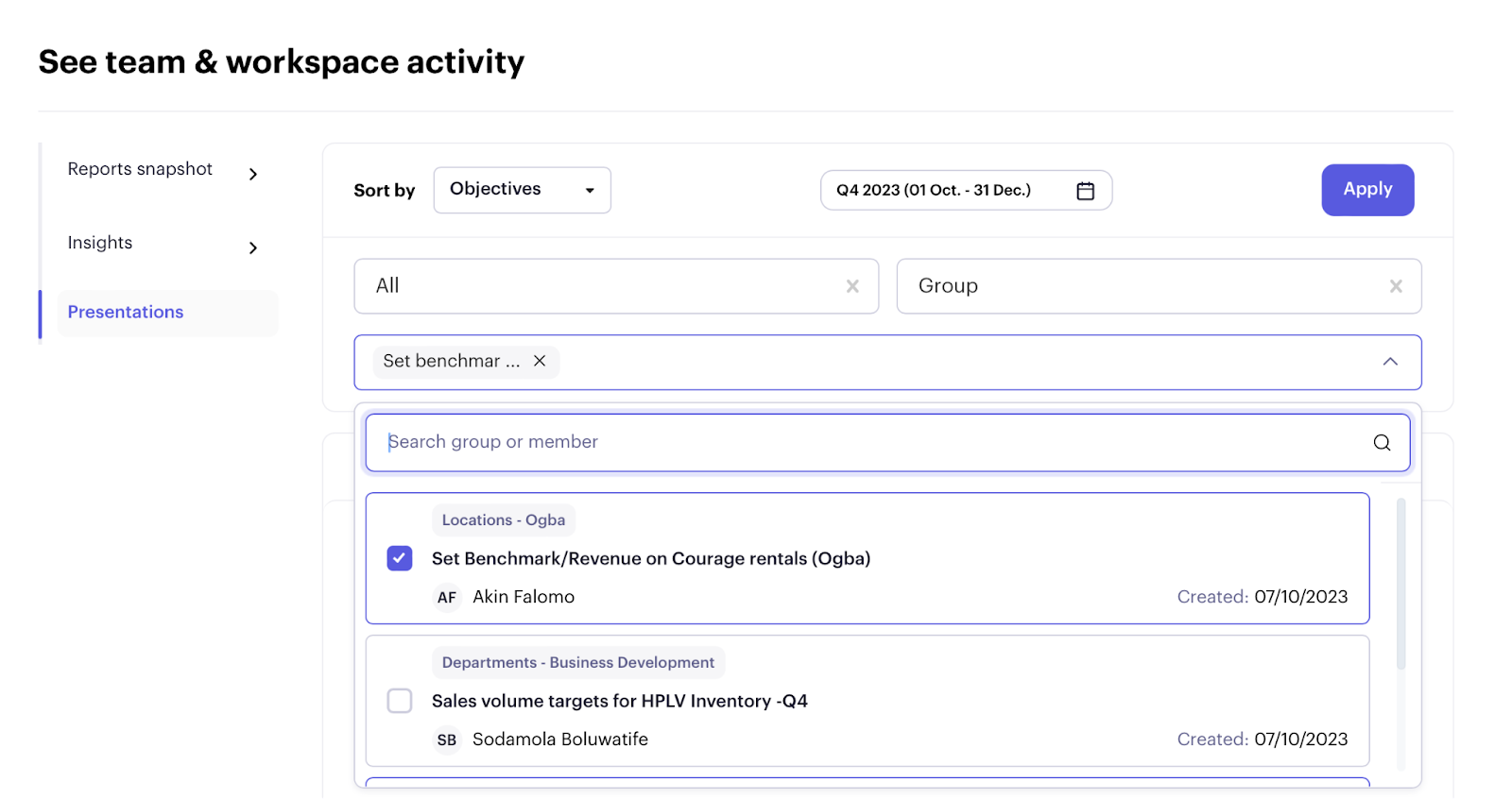Click the SB avatar for Sodamola Boluwatife

pyautogui.click(x=447, y=740)
